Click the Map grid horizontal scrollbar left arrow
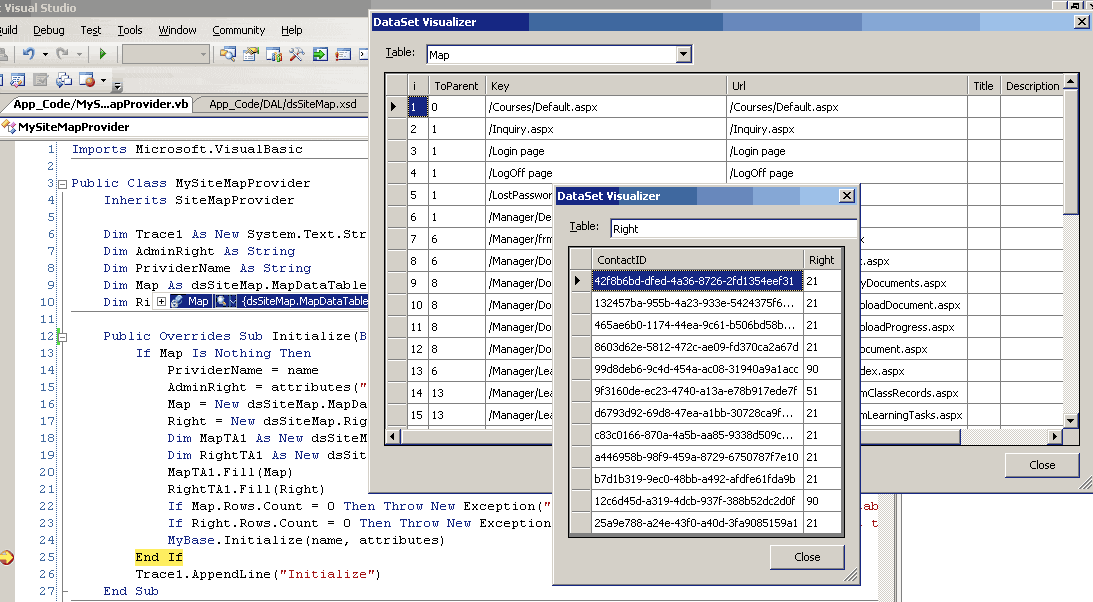The image size is (1093, 602). pyautogui.click(x=393, y=436)
